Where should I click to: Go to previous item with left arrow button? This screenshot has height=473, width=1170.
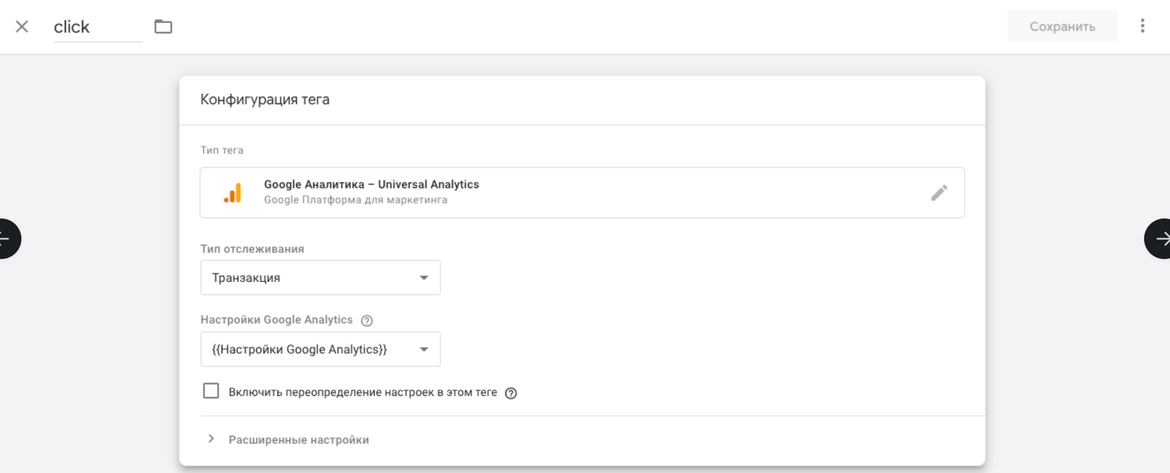coord(6,238)
